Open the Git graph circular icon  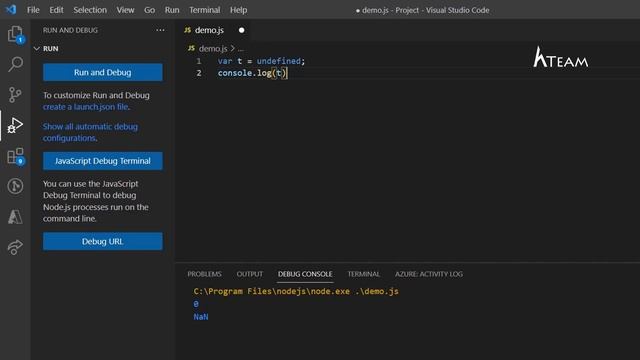(15, 186)
